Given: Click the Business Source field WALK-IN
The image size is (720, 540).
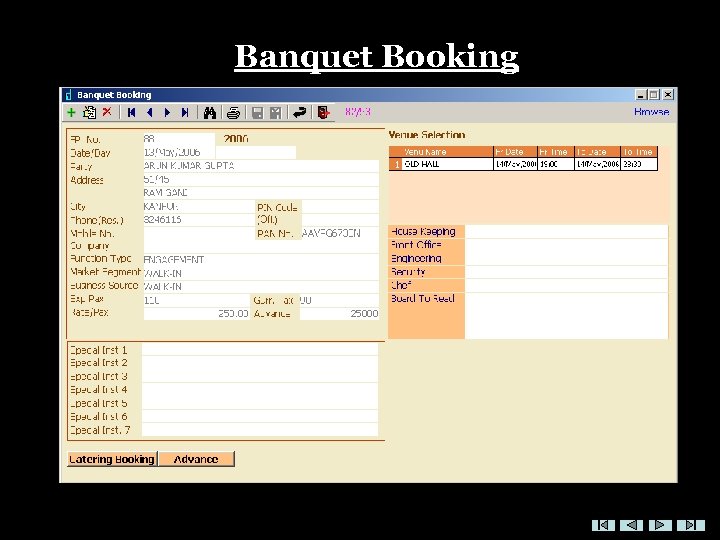Looking at the screenshot, I should point(261,287).
